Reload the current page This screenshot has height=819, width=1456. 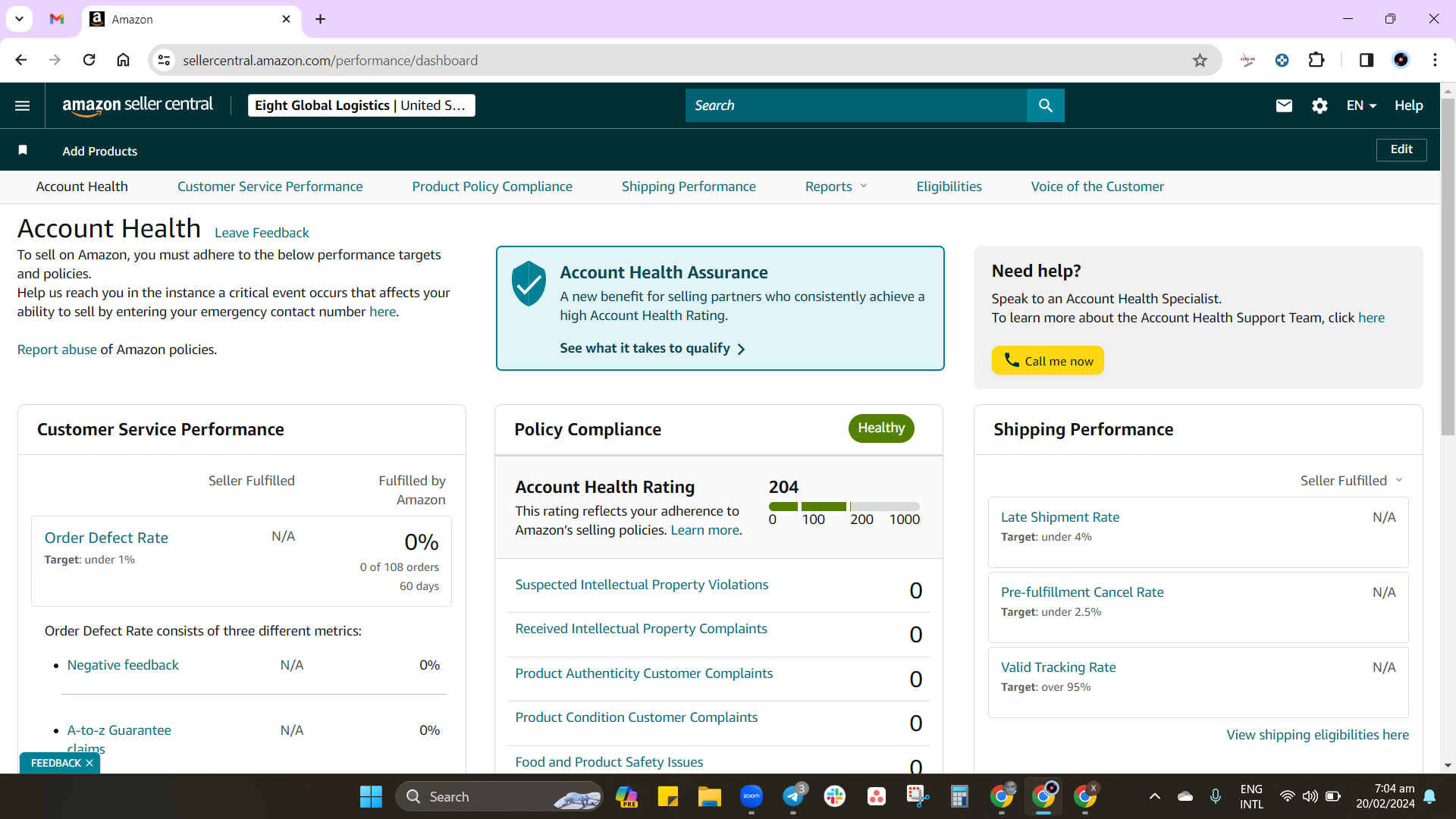click(x=89, y=60)
